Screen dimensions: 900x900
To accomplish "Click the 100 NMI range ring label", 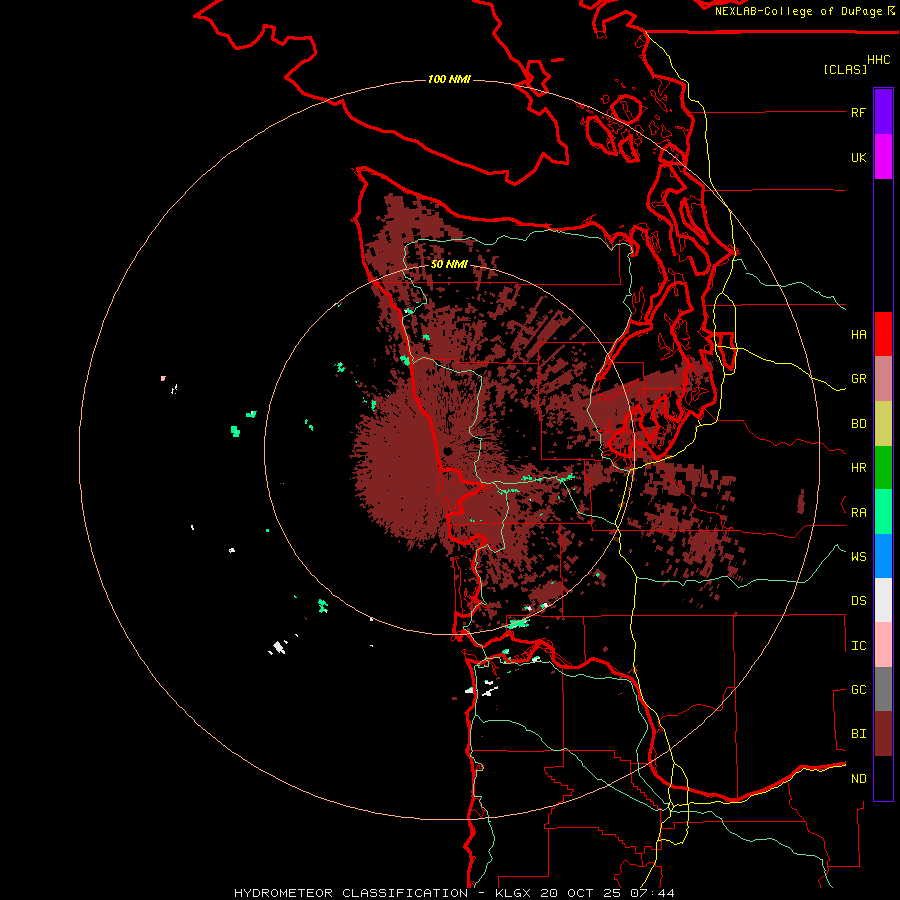I will click(449, 79).
